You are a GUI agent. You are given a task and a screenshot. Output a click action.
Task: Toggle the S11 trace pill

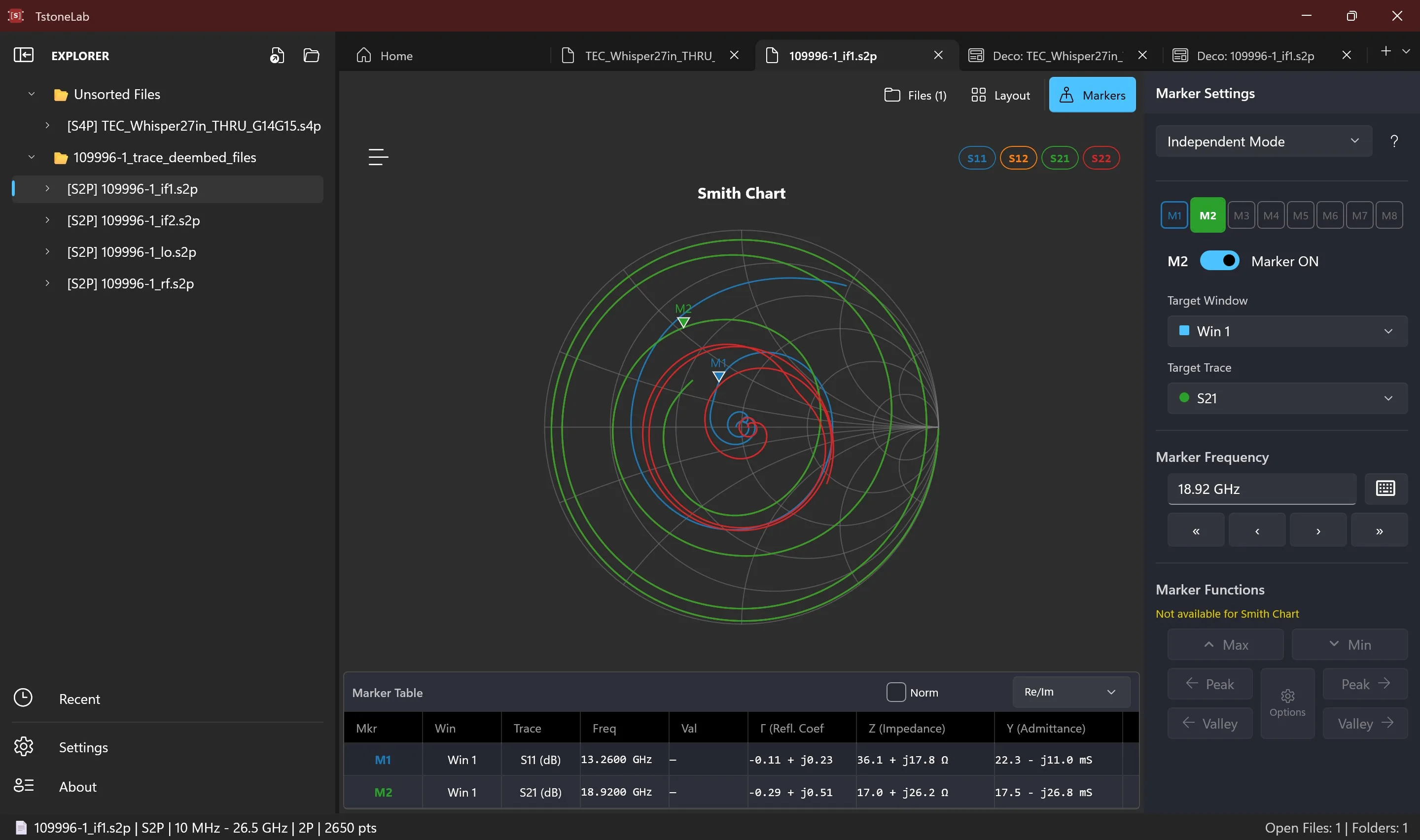(976, 158)
